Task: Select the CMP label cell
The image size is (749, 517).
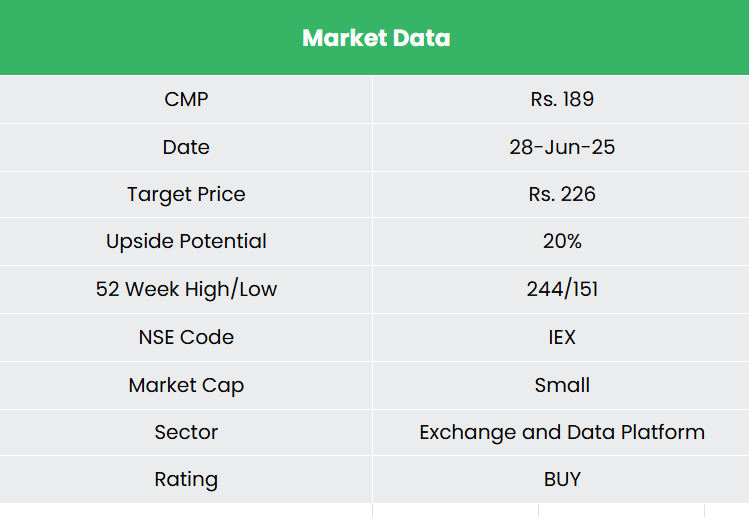Action: pos(186,99)
